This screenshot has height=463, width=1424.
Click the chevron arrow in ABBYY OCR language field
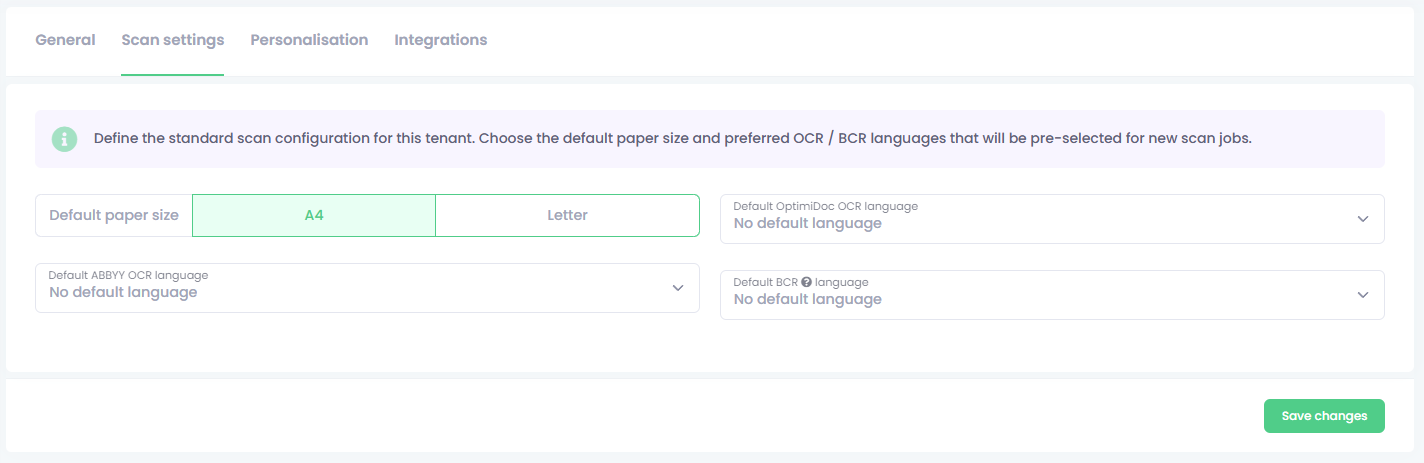677,288
